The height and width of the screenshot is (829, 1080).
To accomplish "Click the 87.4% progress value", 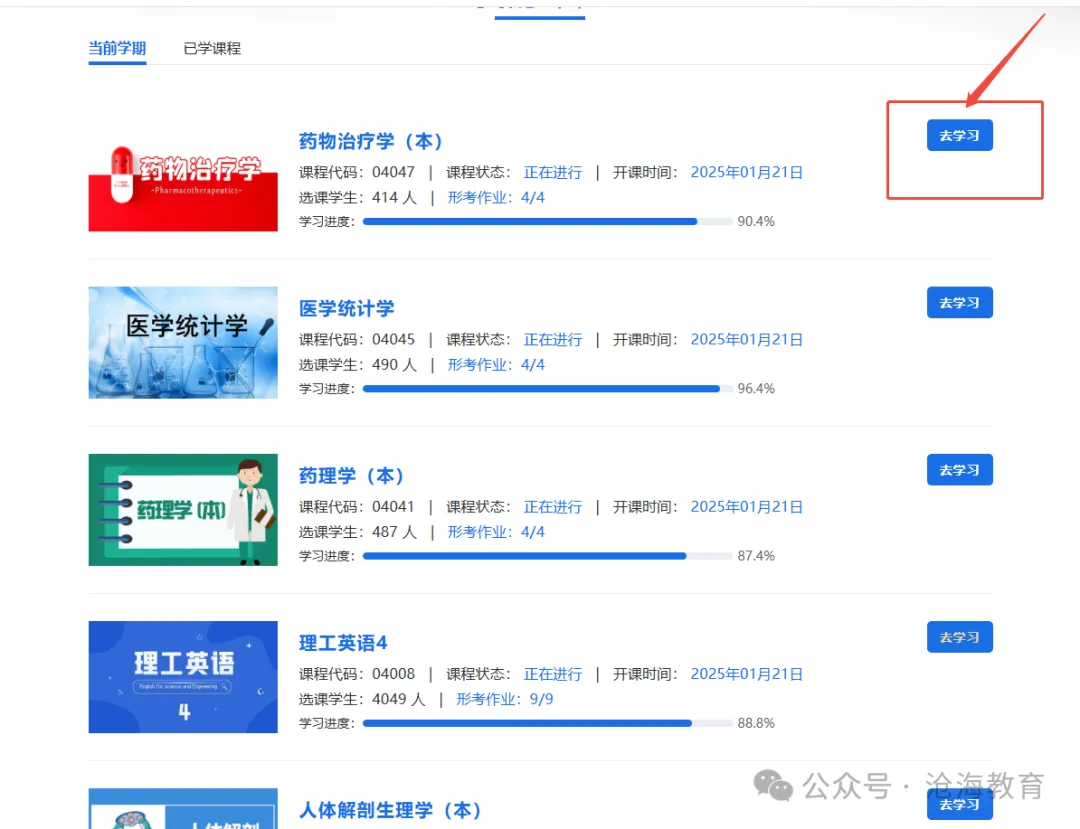I will (x=756, y=556).
